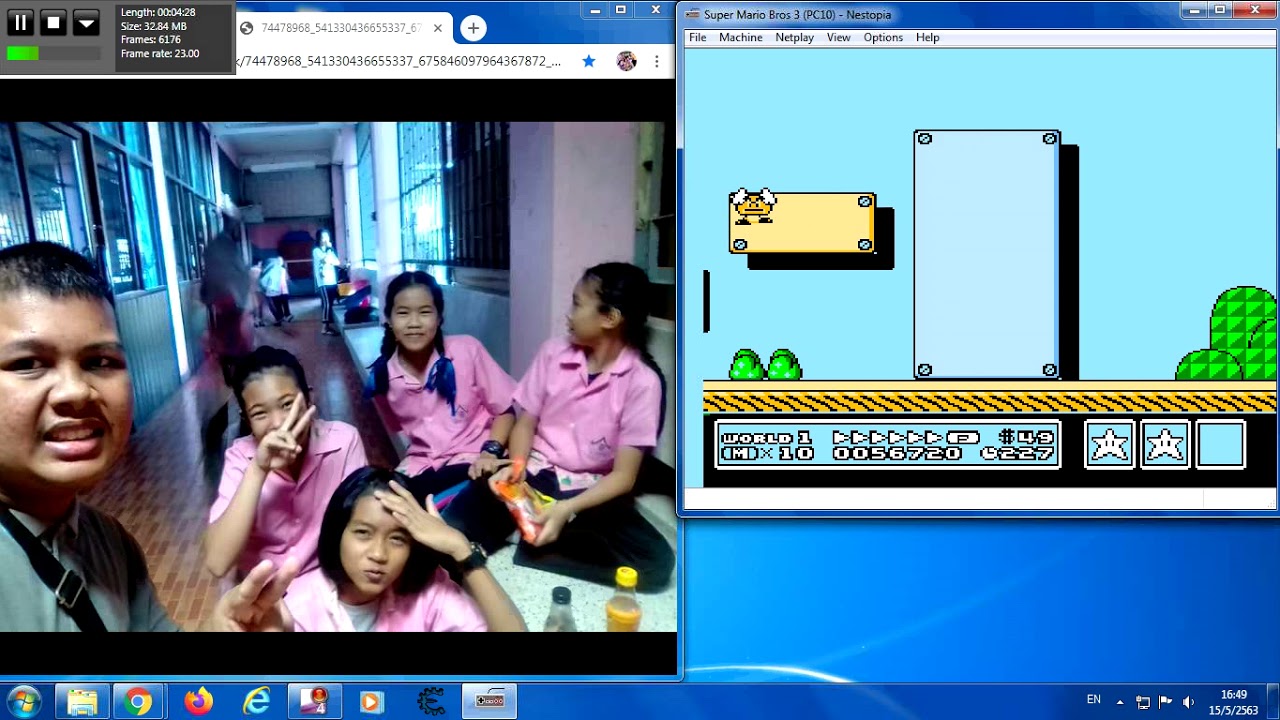Click the timer showing 227
This screenshot has width=1280, height=720.
(1018, 454)
